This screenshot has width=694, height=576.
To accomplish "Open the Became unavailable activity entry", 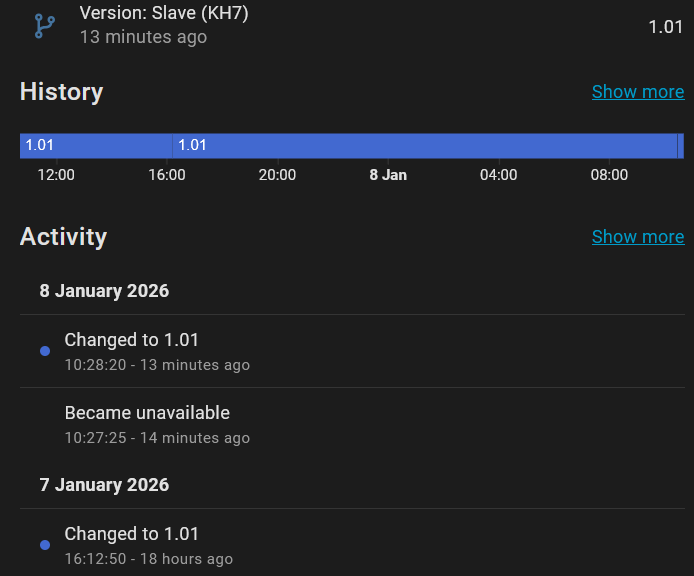I will click(147, 413).
